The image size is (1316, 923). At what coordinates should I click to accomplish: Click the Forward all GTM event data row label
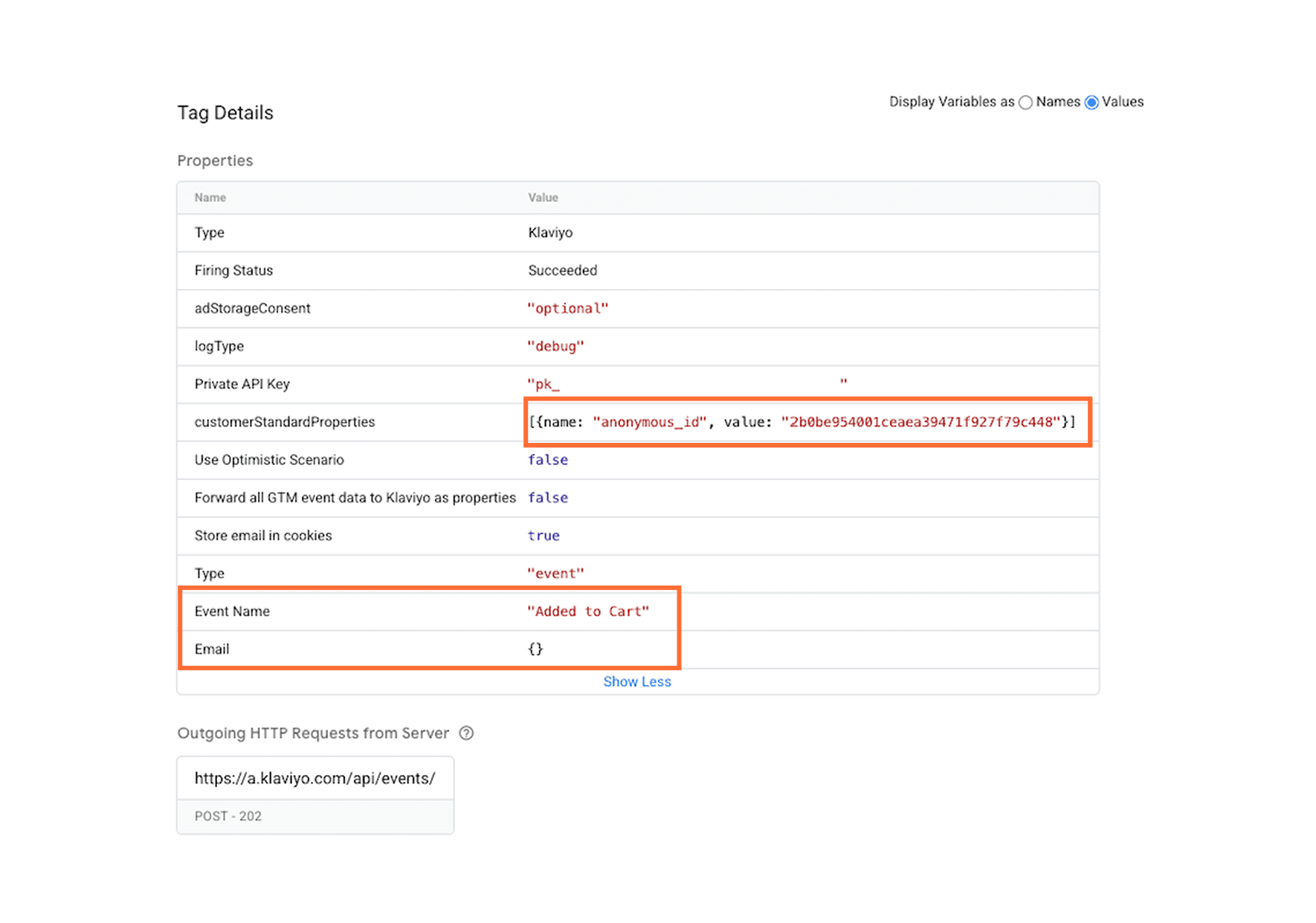coord(355,498)
